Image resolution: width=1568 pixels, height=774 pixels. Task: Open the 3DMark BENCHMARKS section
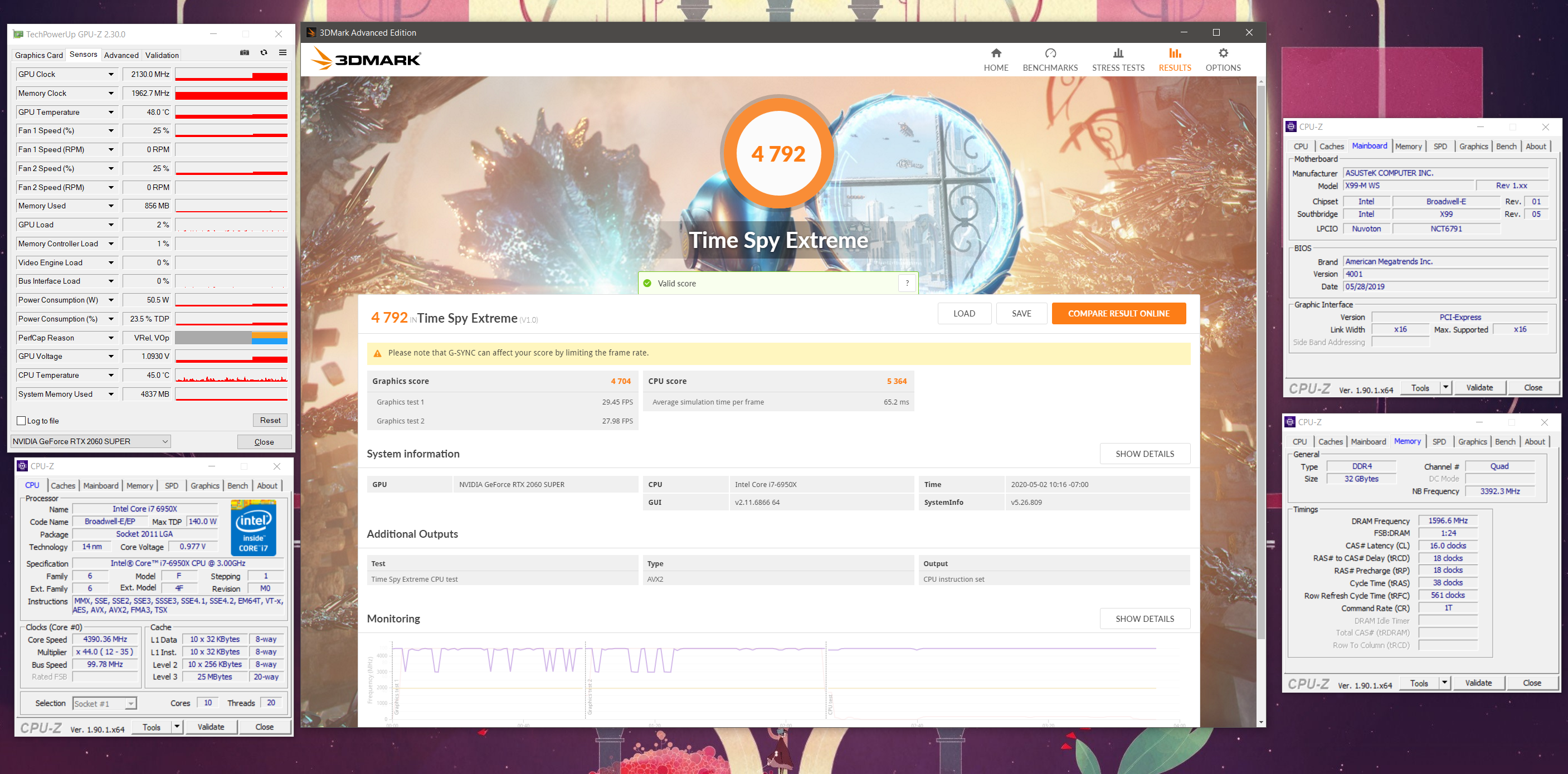pyautogui.click(x=1050, y=60)
